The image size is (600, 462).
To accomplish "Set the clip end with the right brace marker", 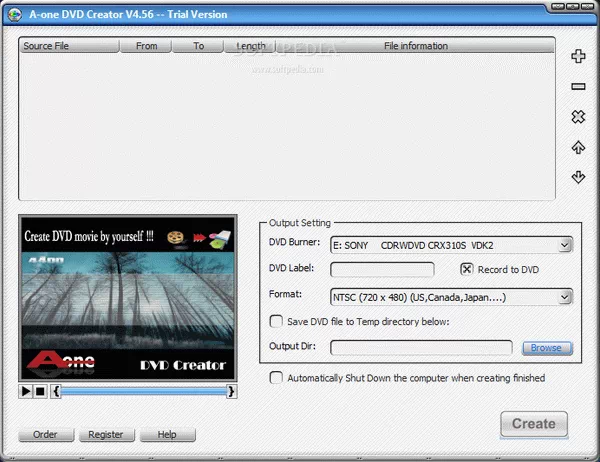I will 231,391.
